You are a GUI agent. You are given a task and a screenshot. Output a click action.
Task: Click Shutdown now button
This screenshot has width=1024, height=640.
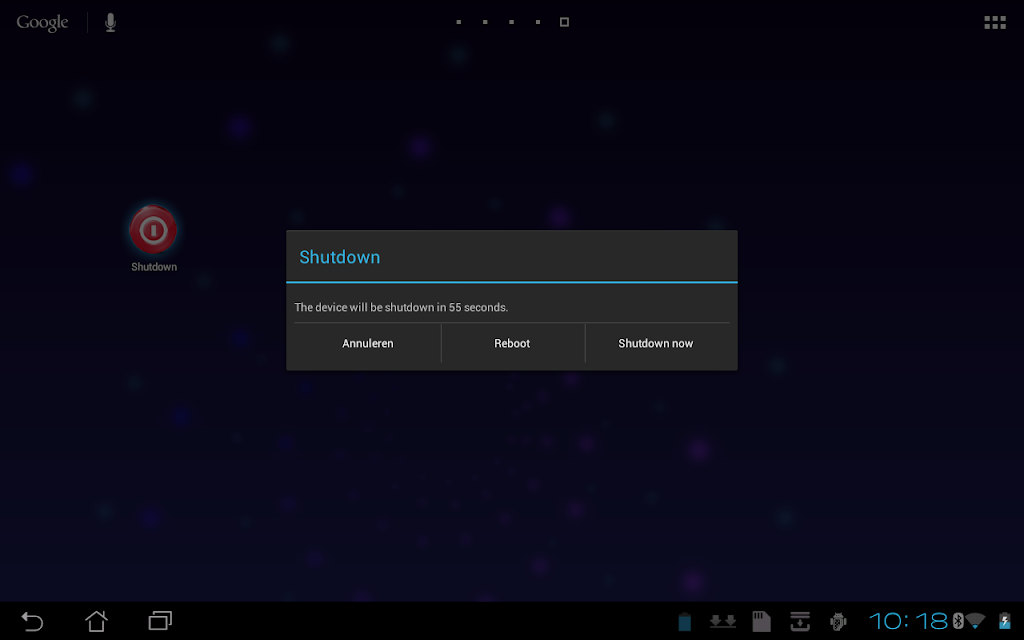point(656,344)
